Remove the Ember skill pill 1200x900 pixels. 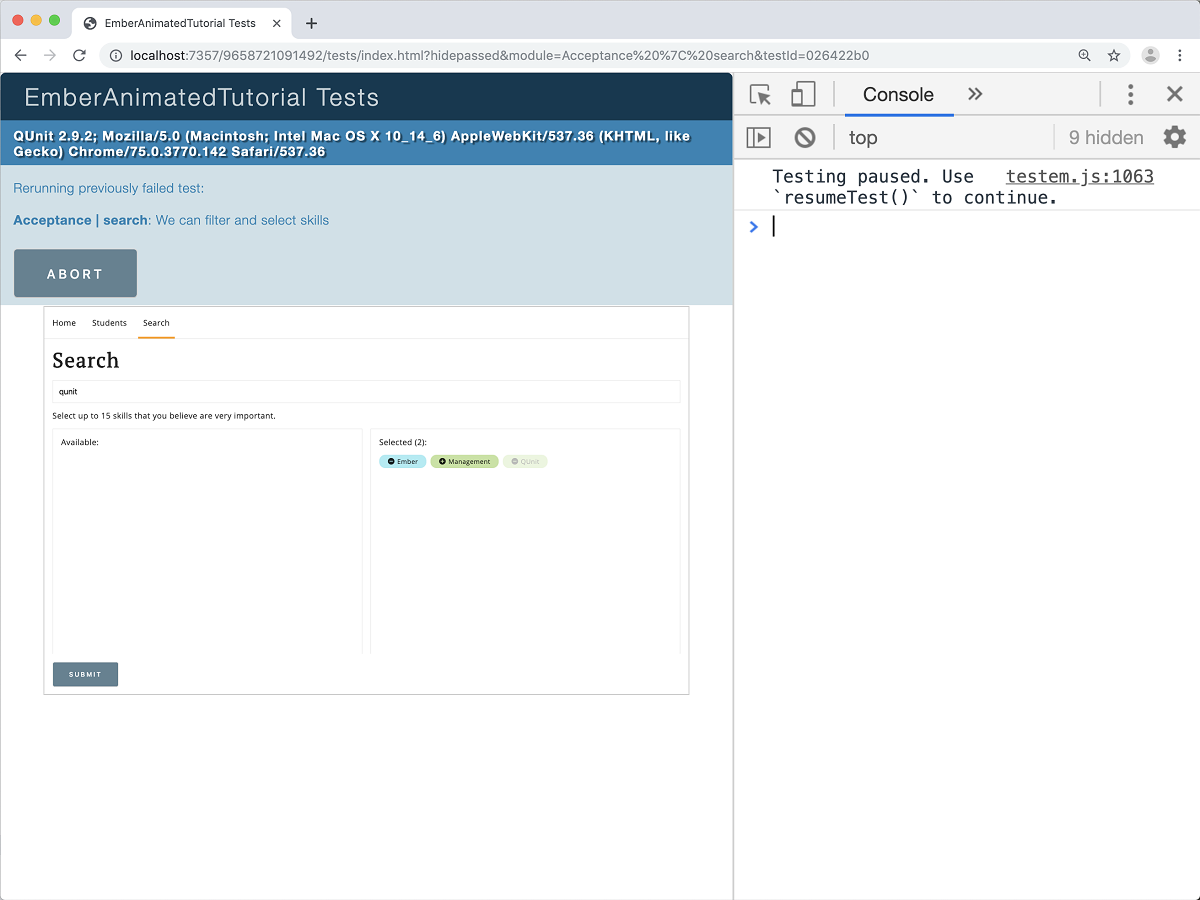pos(402,462)
